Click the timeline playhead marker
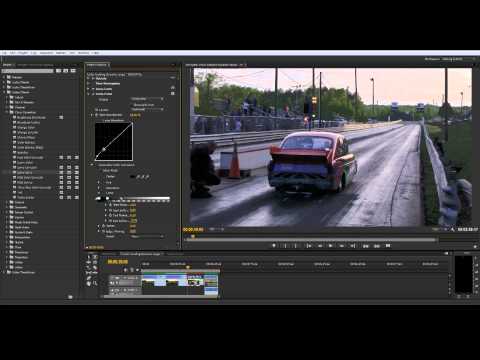 (188, 267)
